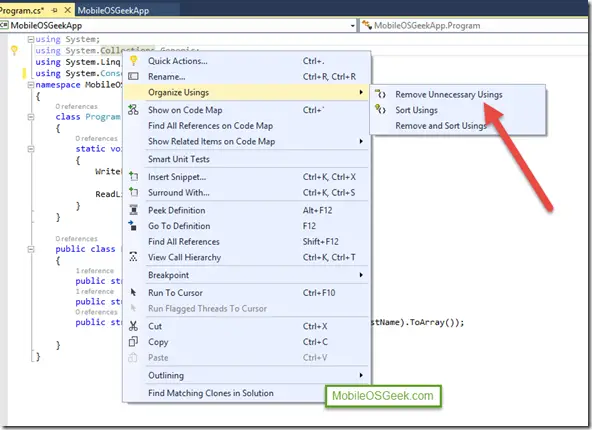Viewport: 592px width, 430px height.
Task: Click the Quick Actions lightbulb icon in menu
Action: click(133, 60)
